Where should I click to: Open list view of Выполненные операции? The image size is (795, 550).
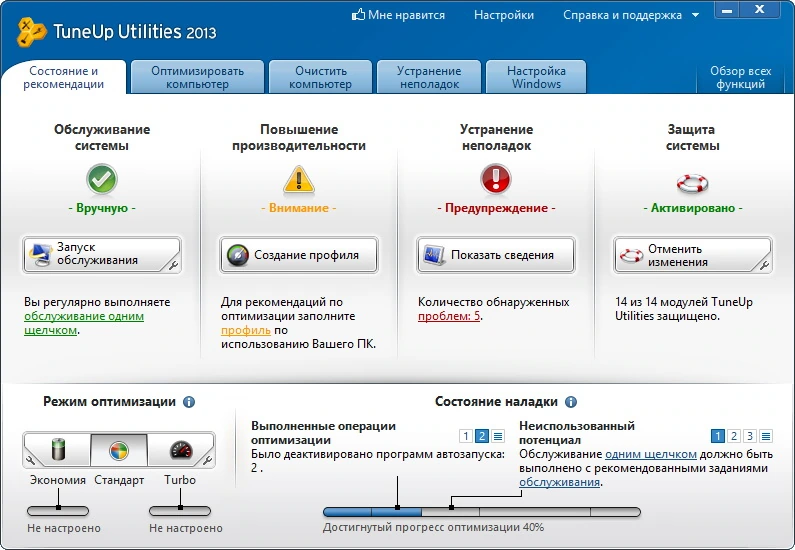pyautogui.click(x=498, y=436)
